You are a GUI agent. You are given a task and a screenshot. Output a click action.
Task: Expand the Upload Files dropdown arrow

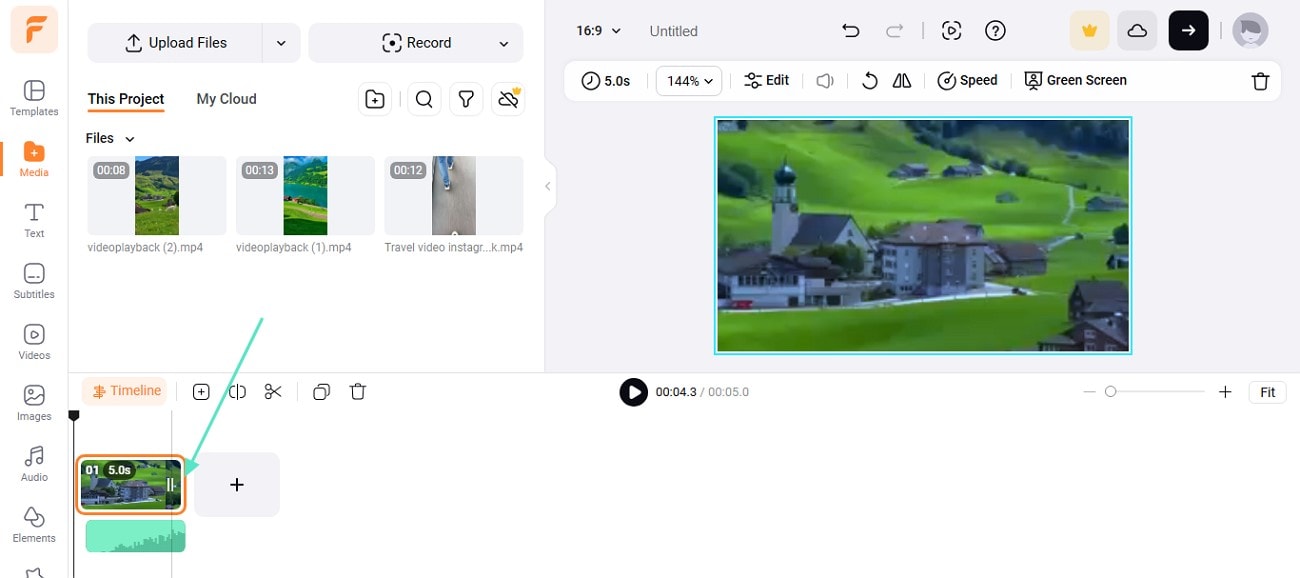[281, 43]
